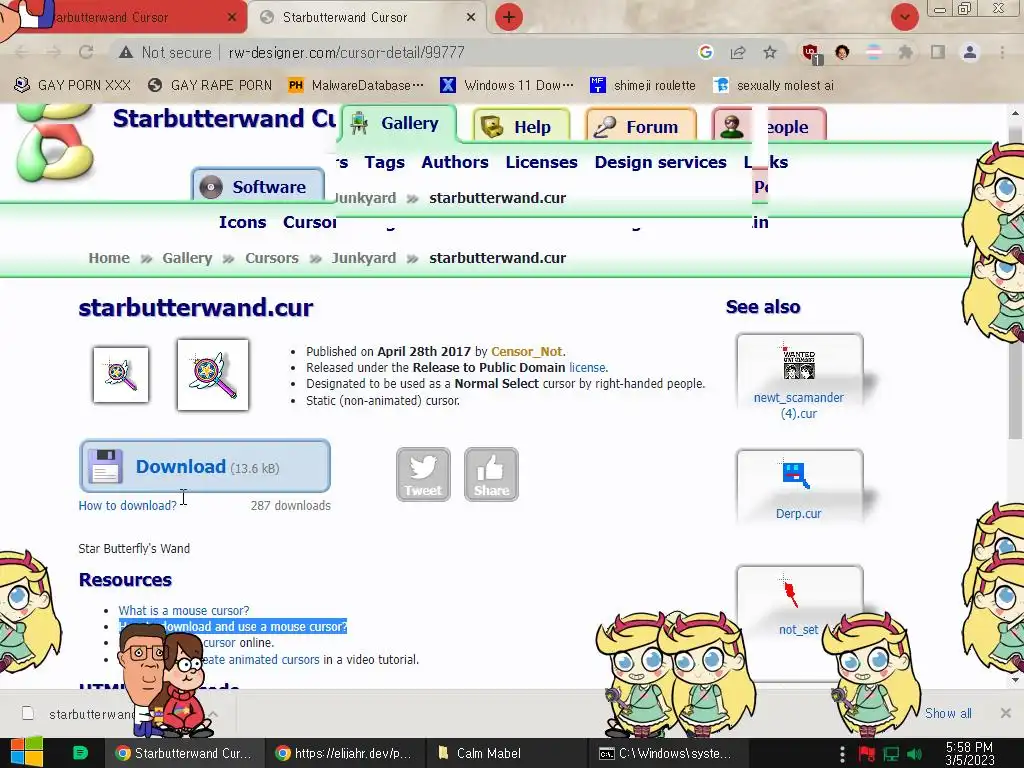
Task: Click the page vertical scrollbar
Action: click(1015, 281)
